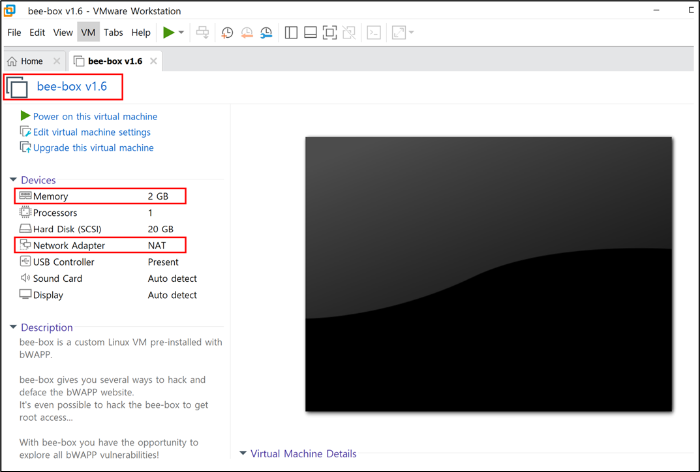
Task: Click the edit settings icon beside Edit link
Action: tap(25, 132)
